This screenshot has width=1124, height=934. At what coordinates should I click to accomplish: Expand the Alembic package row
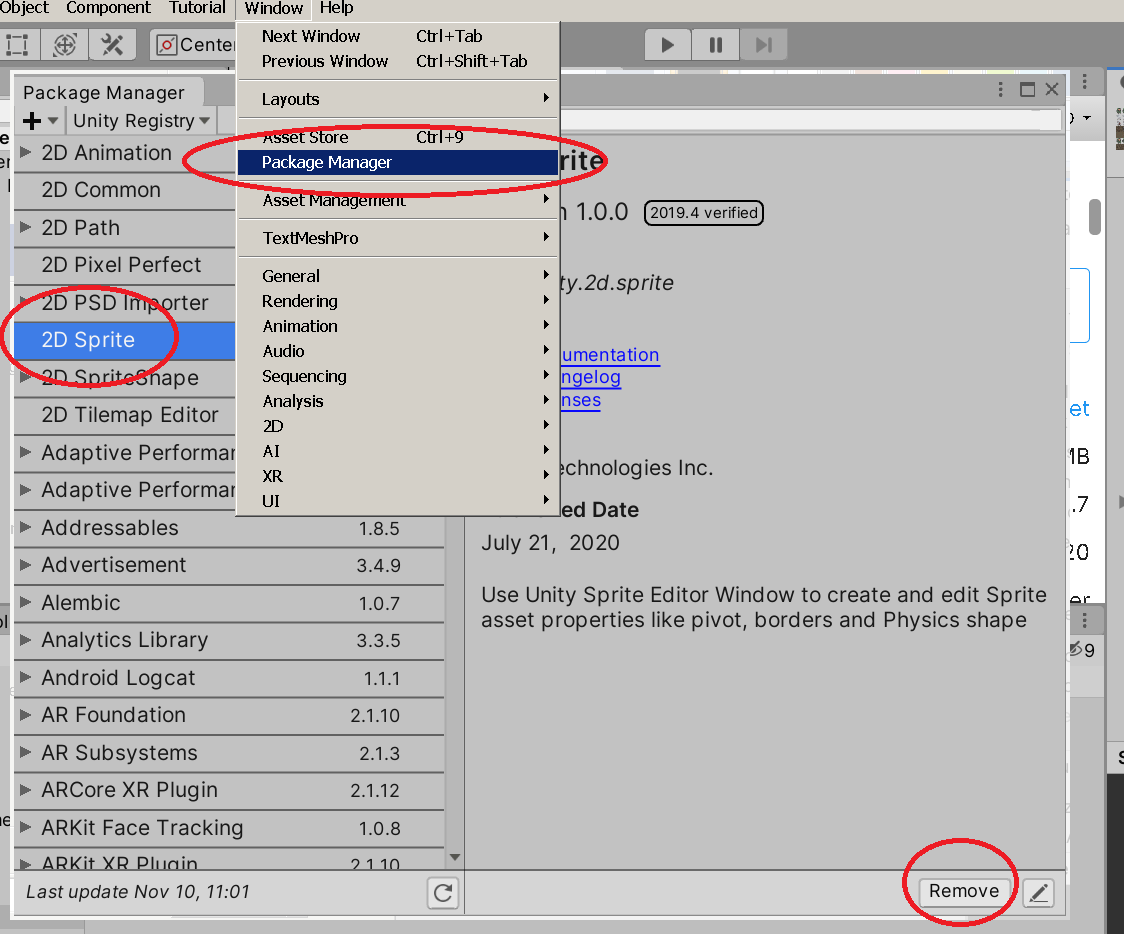pos(26,602)
